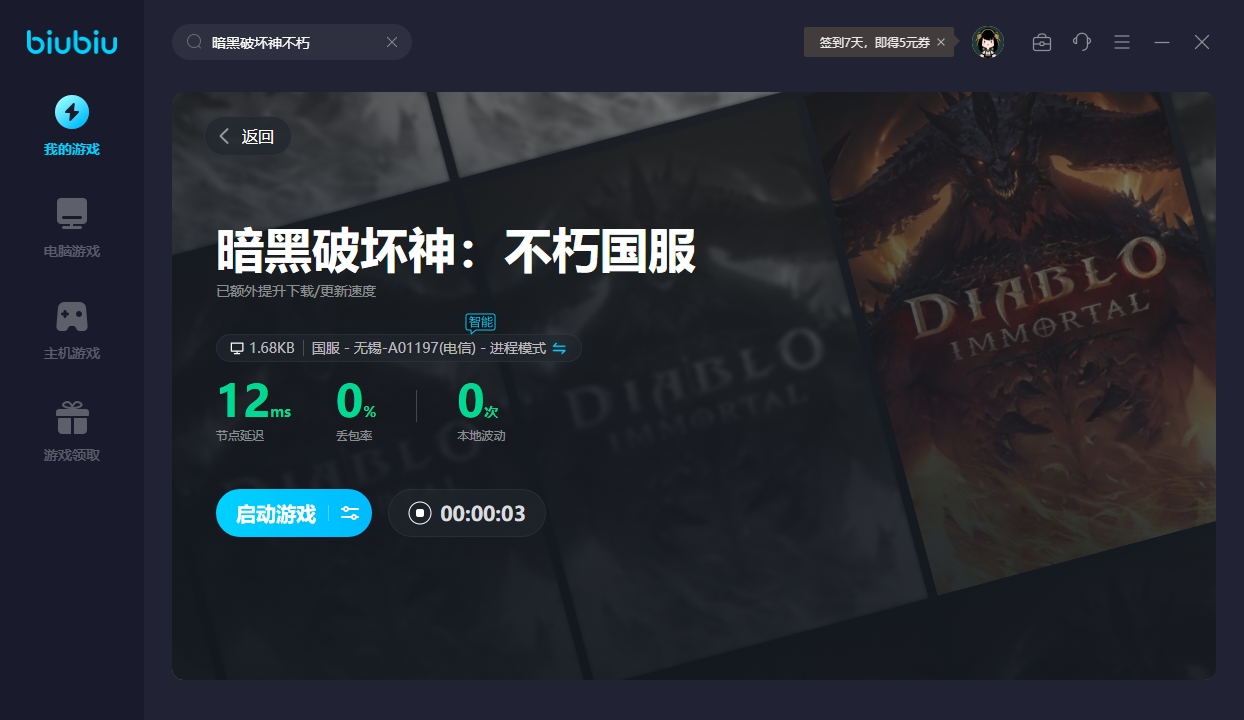Click the 0次 local fluctuation value
The width and height of the screenshot is (1244, 720).
click(x=477, y=401)
